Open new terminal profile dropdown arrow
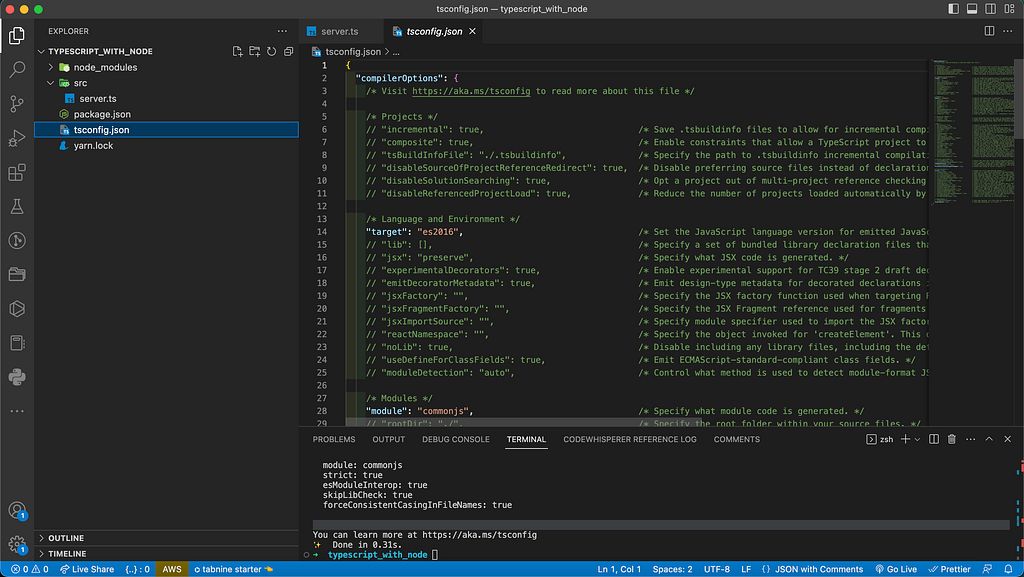1024x577 pixels. point(918,439)
